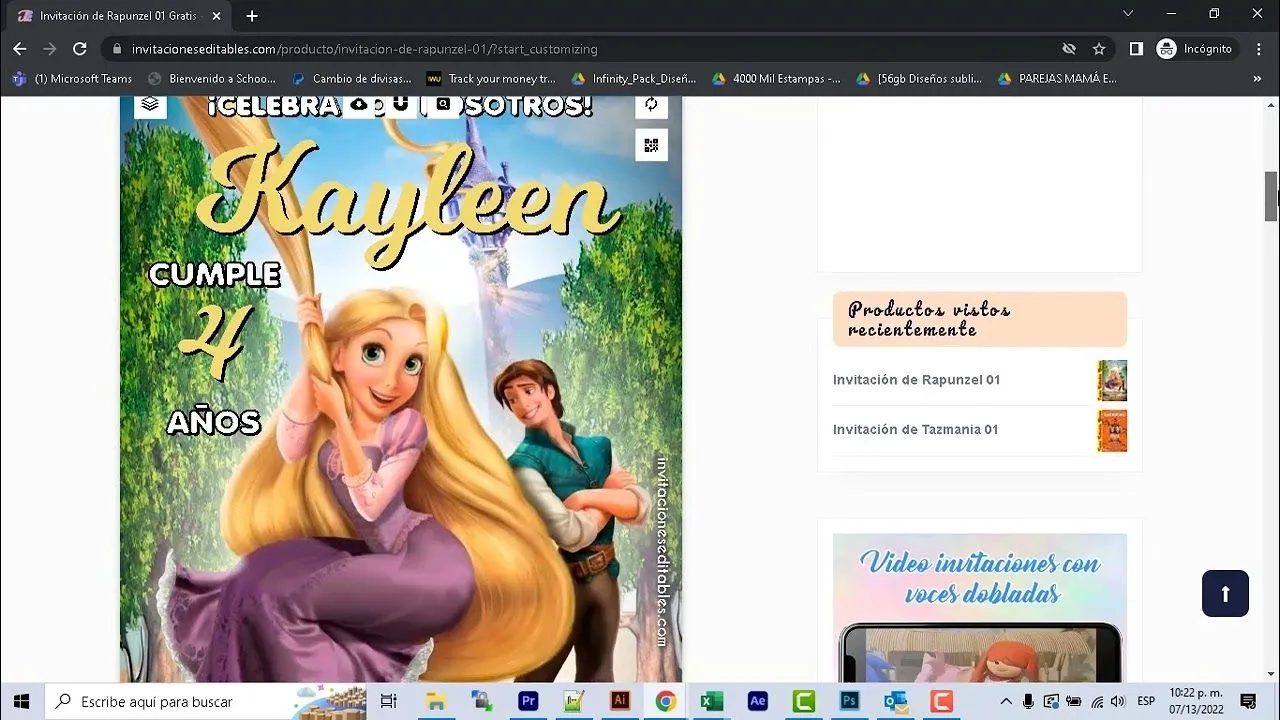Close the Invitación de Rapunzel tab
Viewport: 1280px width, 720px height.
(216, 16)
